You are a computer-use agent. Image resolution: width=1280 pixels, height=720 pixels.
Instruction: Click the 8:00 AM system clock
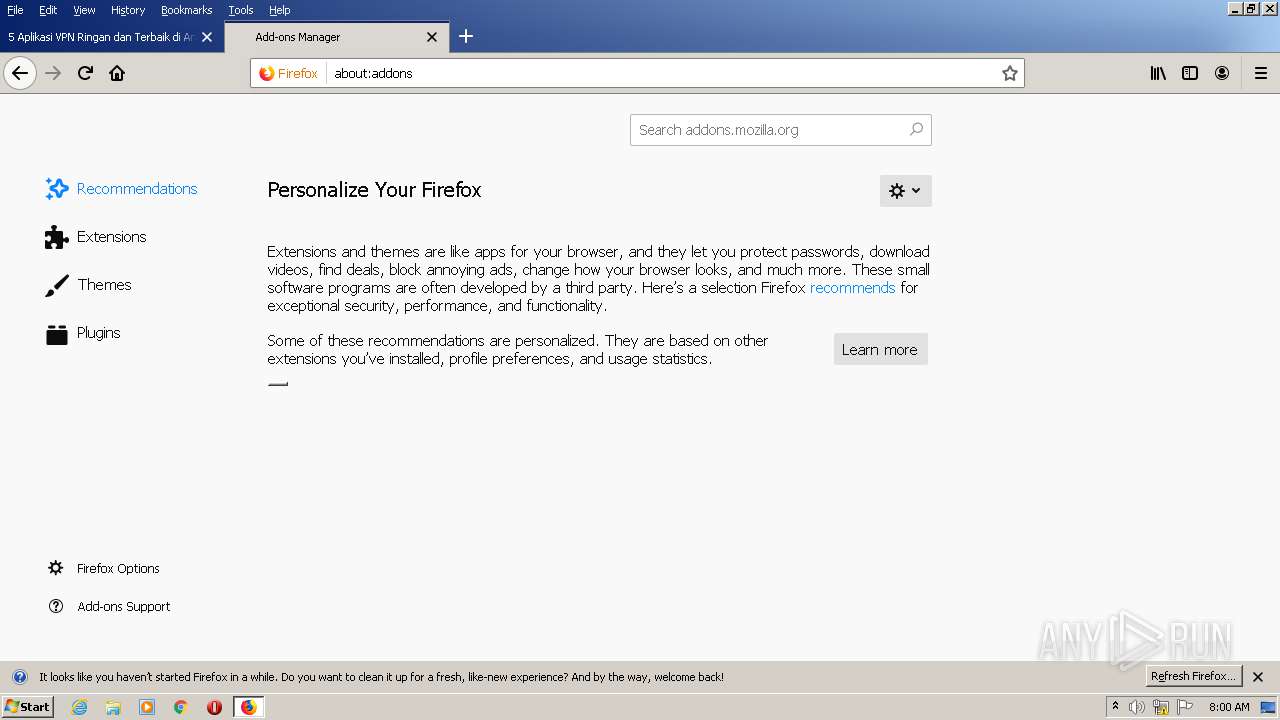(x=1229, y=707)
